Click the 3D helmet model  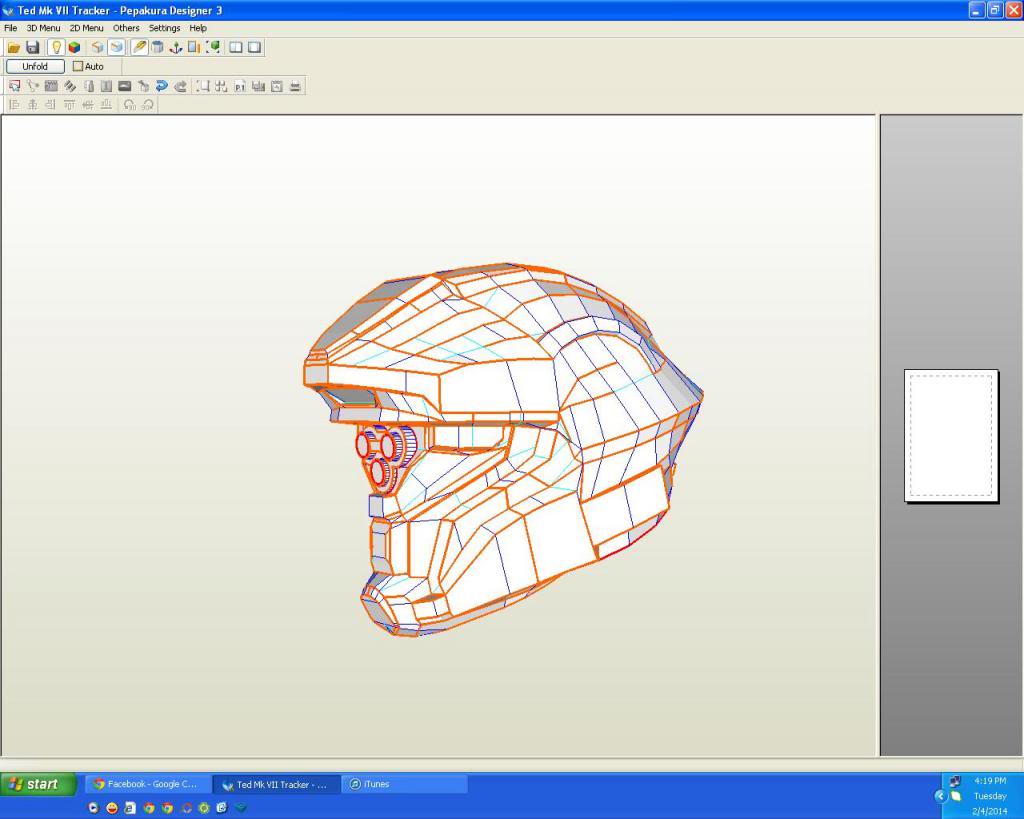[503, 449]
